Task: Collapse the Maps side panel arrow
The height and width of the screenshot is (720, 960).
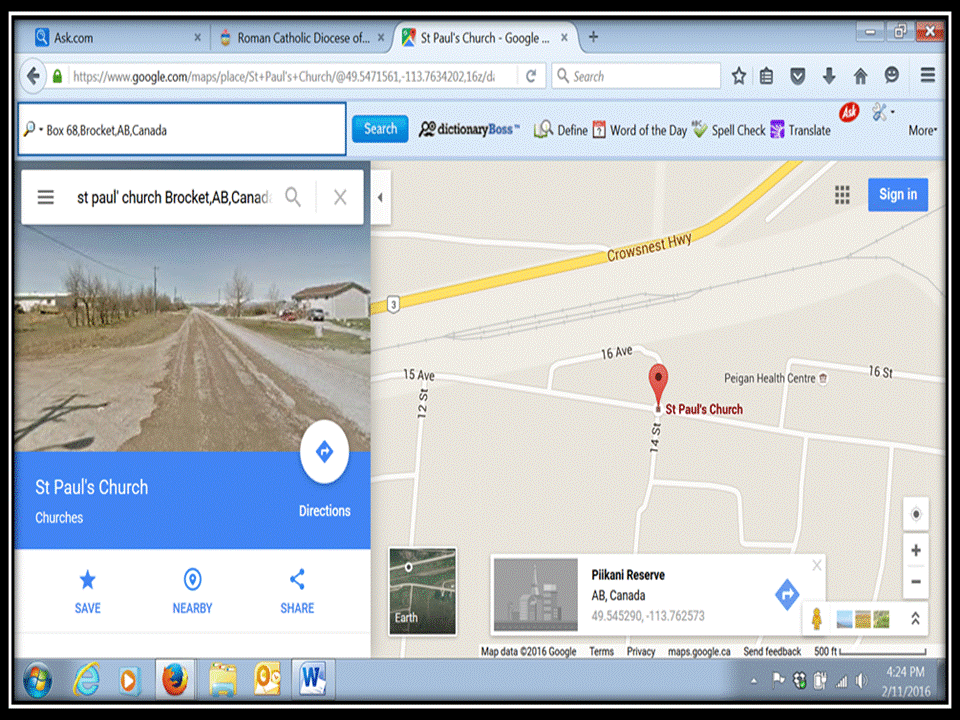Action: click(380, 197)
